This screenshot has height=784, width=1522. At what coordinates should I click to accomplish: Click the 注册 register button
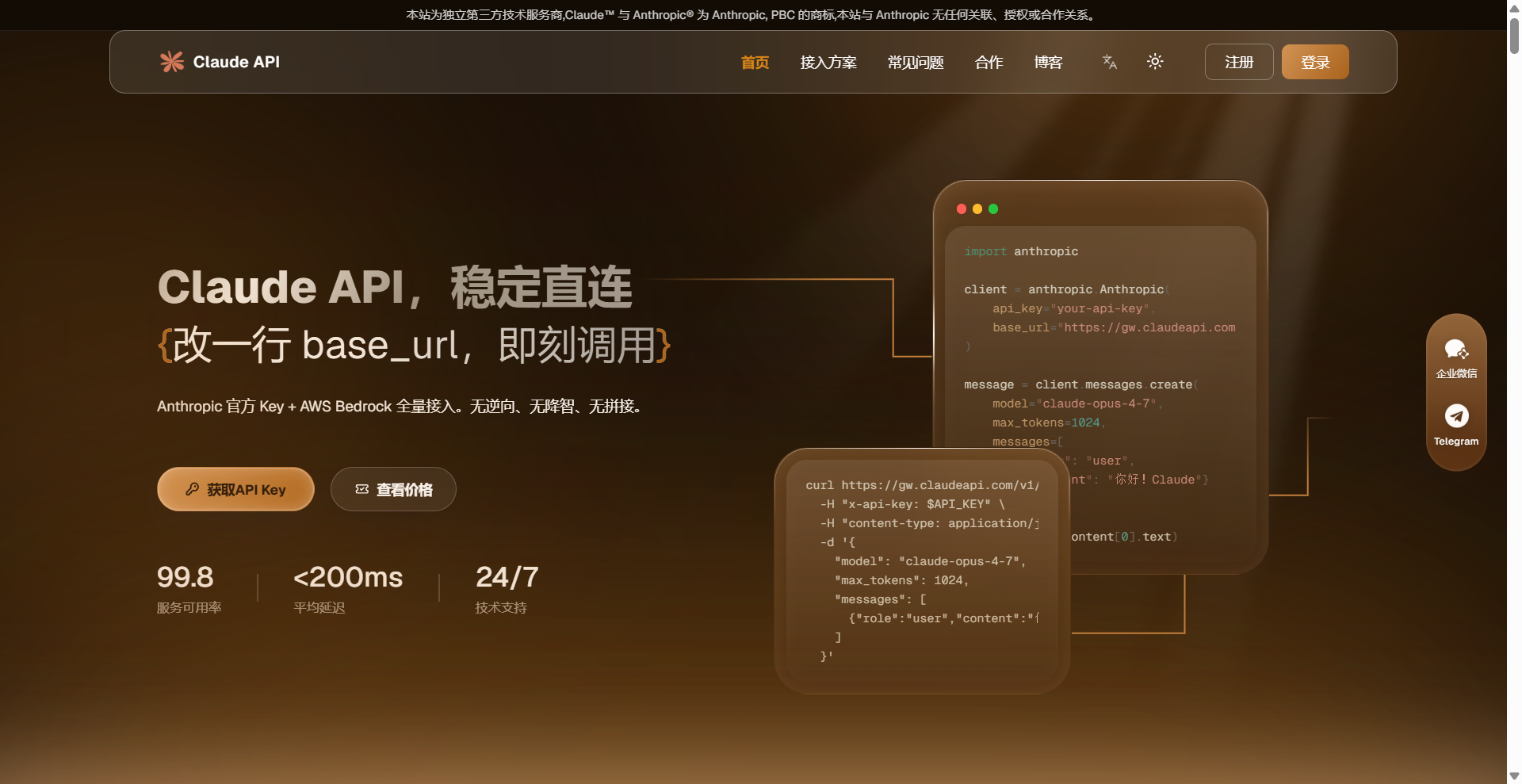pyautogui.click(x=1239, y=62)
